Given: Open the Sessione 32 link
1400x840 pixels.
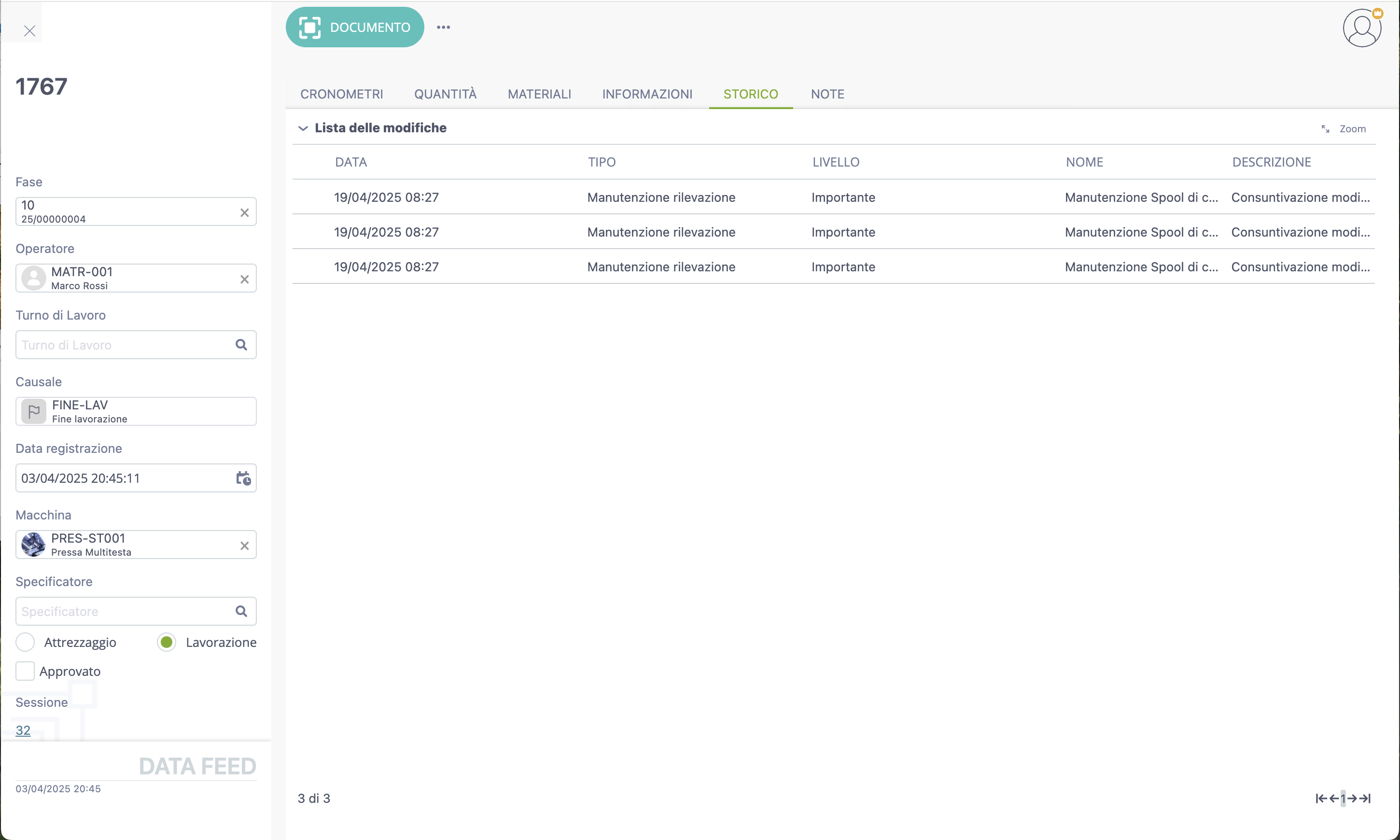Looking at the screenshot, I should [x=23, y=730].
